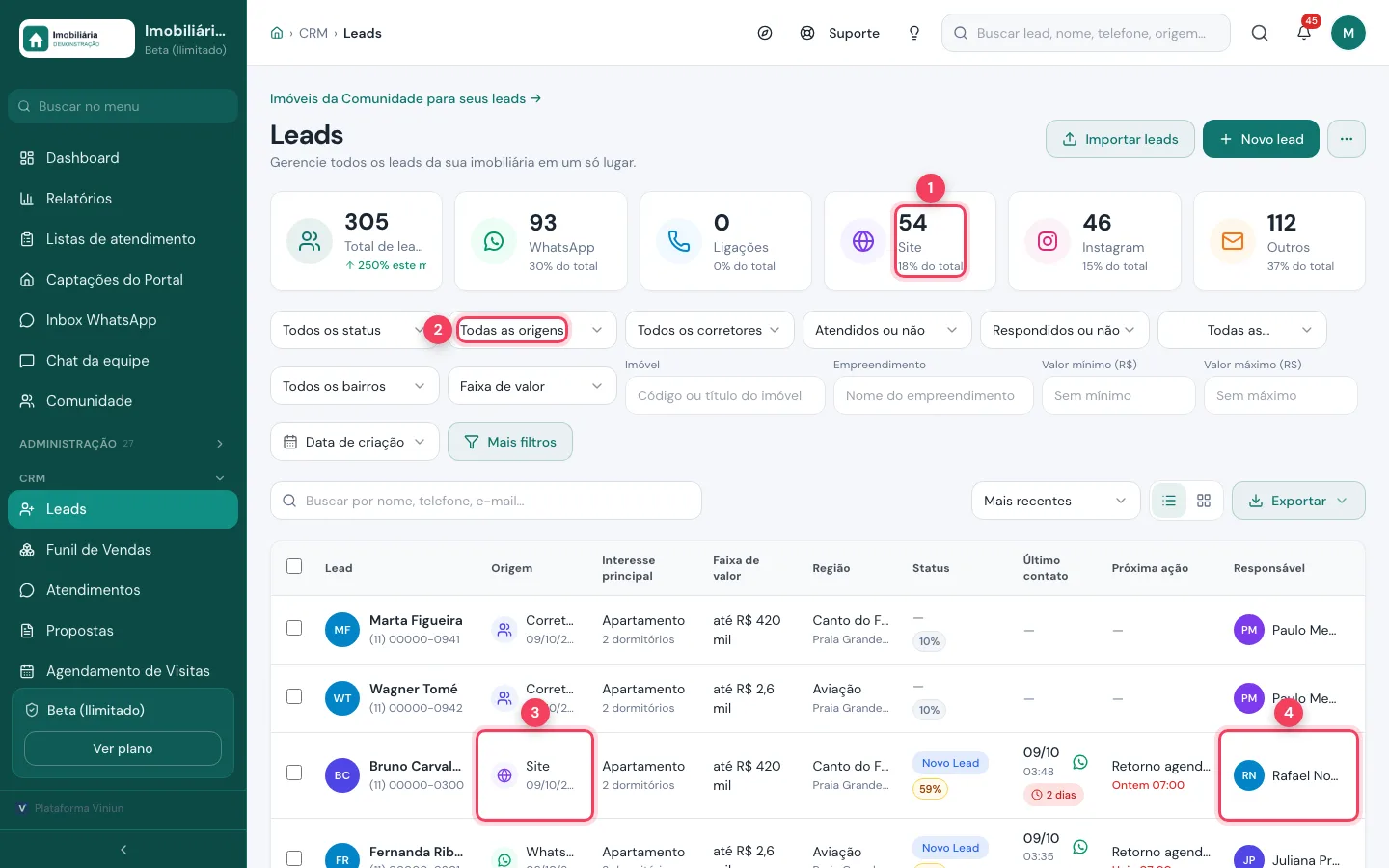Open the Atendidos ou não dropdown
Screen dimensions: 1389x868
point(887,330)
